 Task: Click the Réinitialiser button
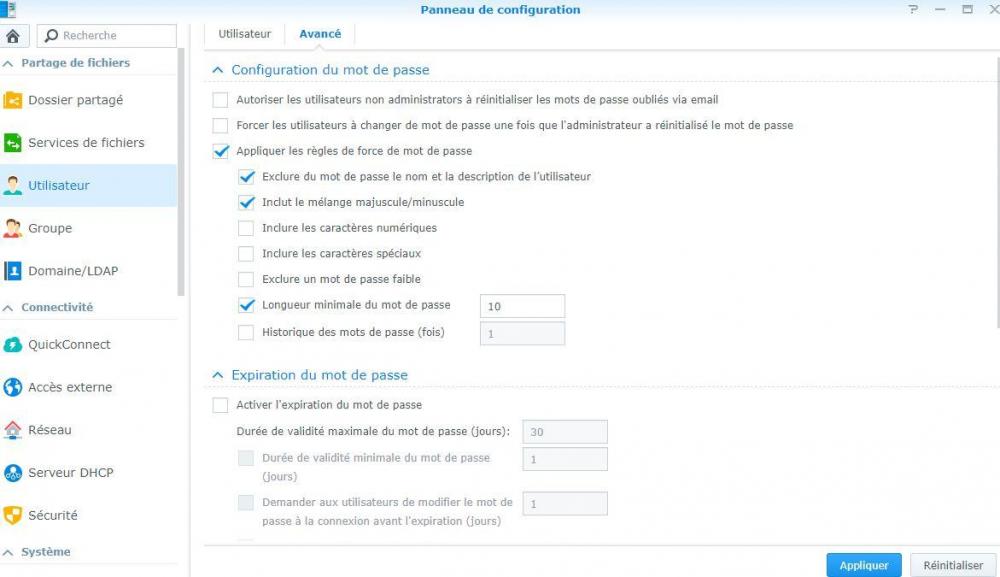click(953, 565)
